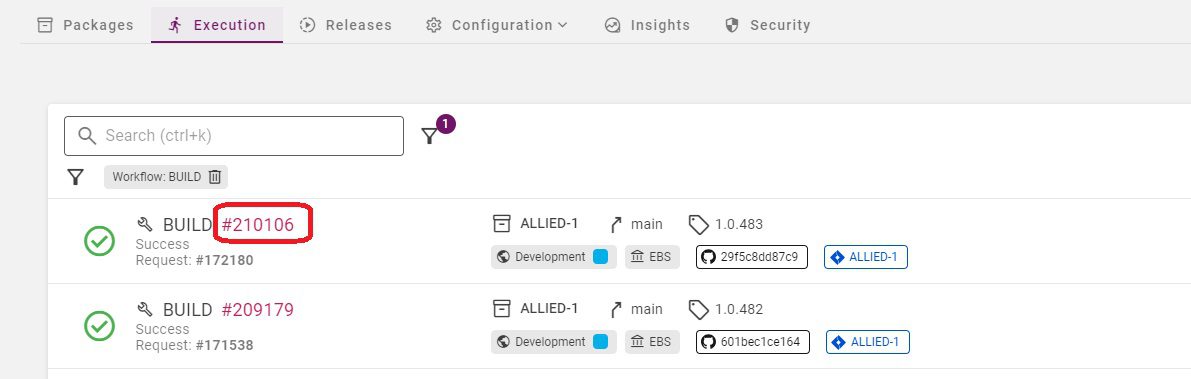Remove Workflow: BUILD filter via trash icon
The image size is (1191, 379).
[x=215, y=177]
